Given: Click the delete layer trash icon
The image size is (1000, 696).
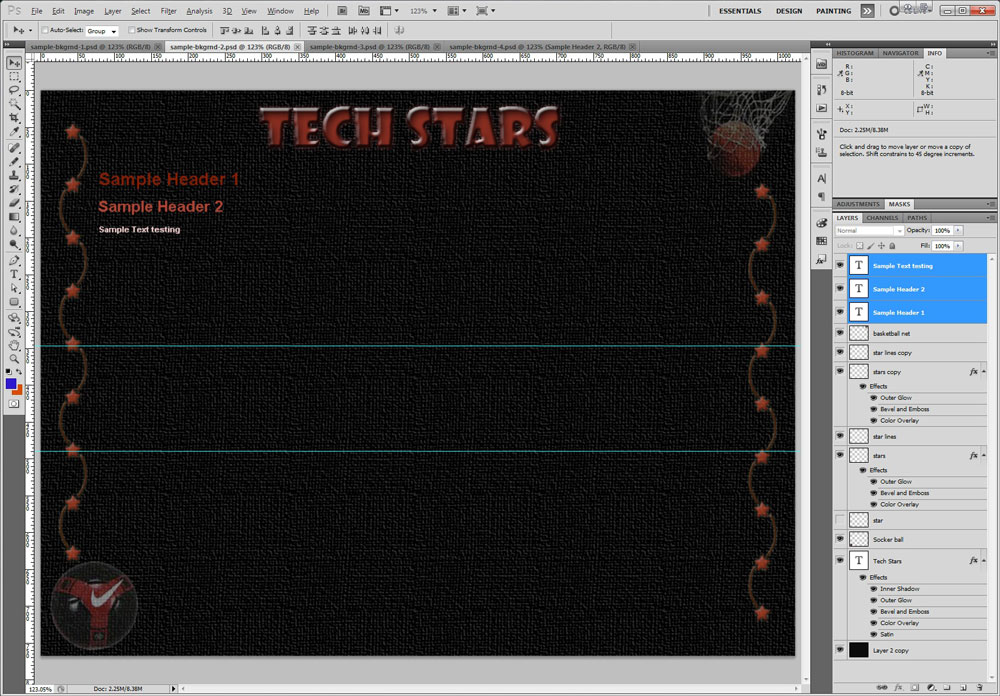Looking at the screenshot, I should (977, 688).
